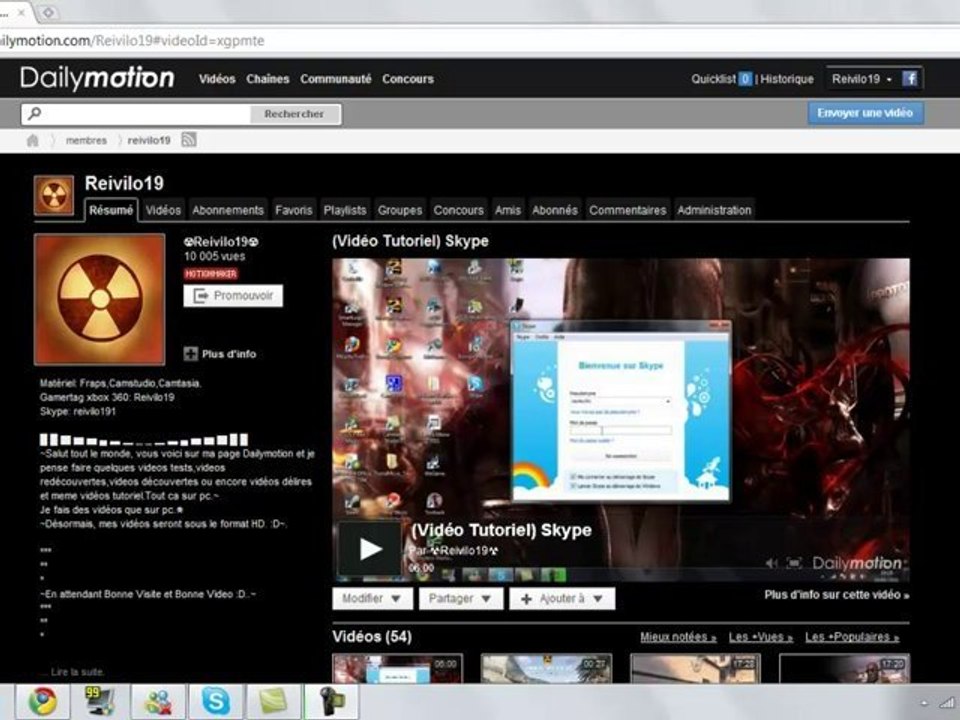Screen dimensions: 960x720
Task: Open the Modifier dropdown
Action: pos(372,599)
